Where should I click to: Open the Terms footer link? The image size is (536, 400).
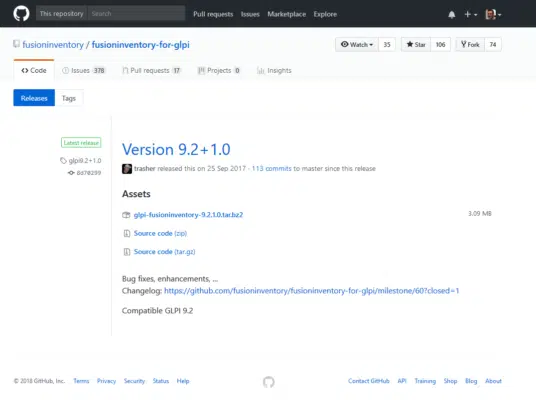click(81, 381)
